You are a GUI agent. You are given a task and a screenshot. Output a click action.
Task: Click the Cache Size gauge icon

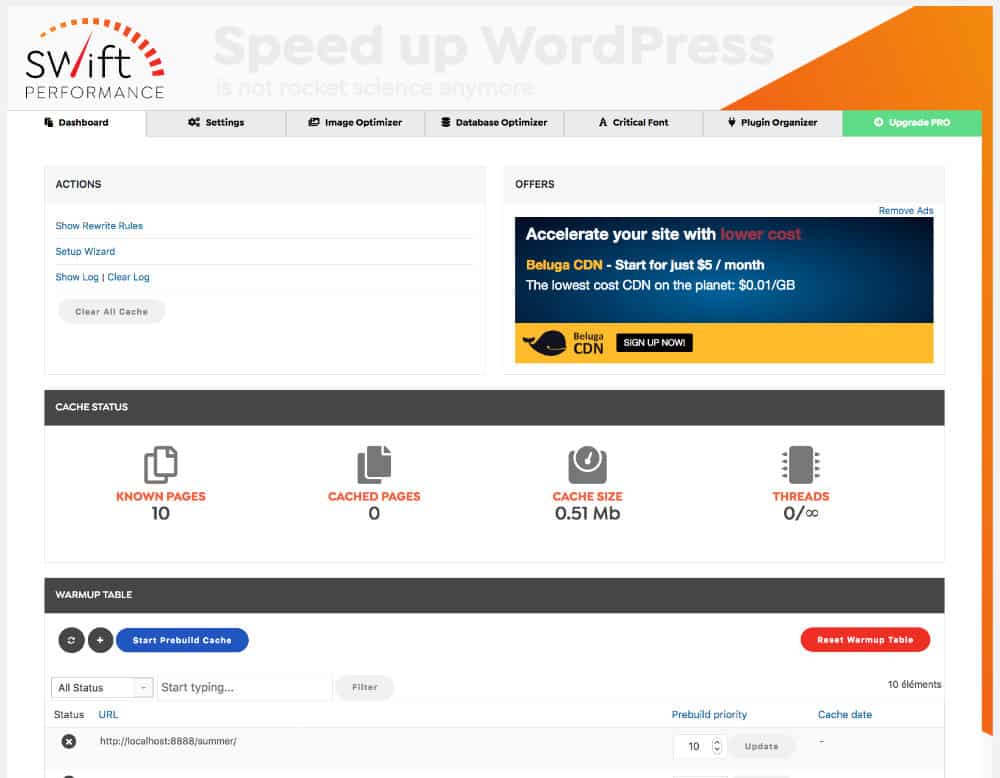pos(587,465)
